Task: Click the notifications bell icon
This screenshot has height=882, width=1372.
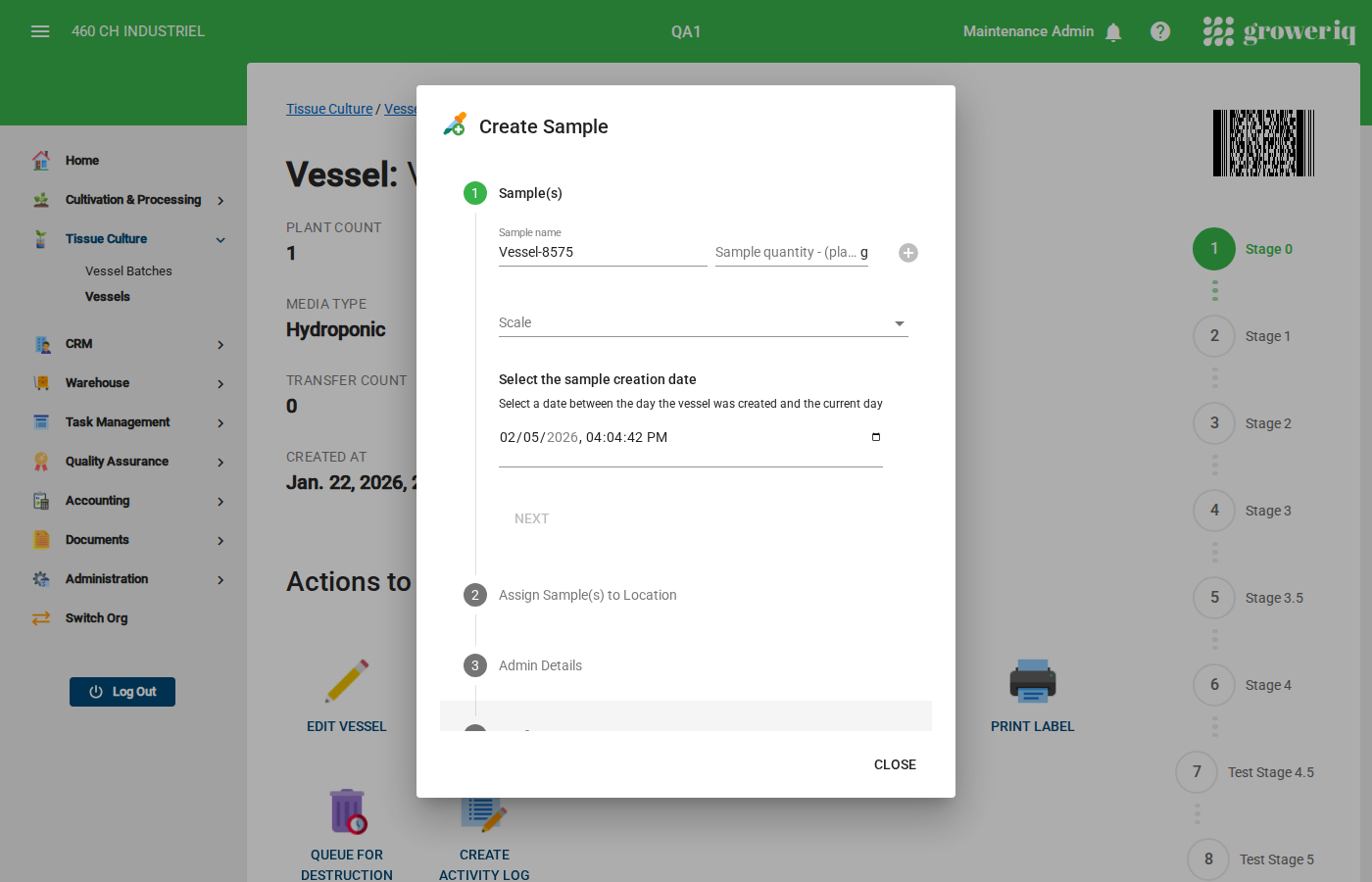Action: point(1113,32)
